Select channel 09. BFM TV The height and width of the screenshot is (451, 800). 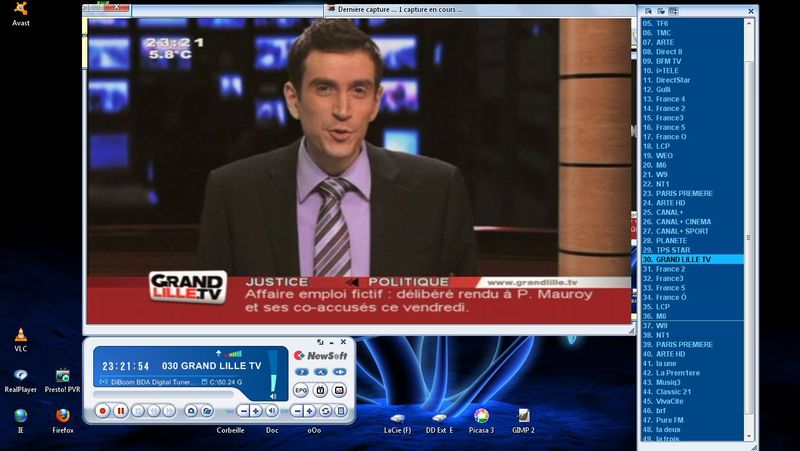coord(692,61)
